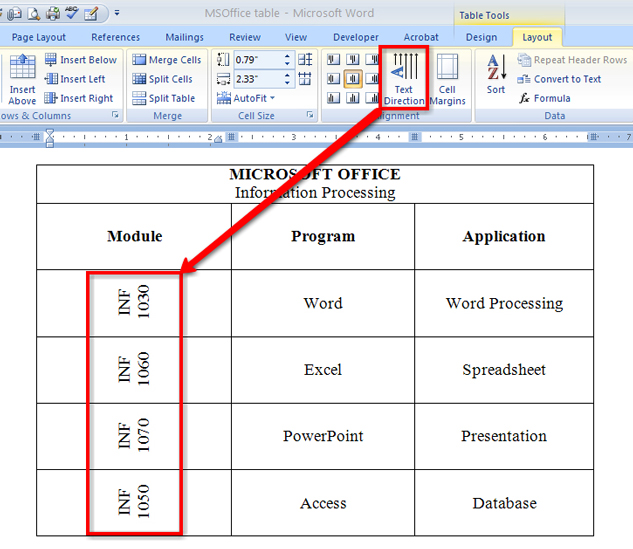Click the 'Program' header cell

point(323,237)
